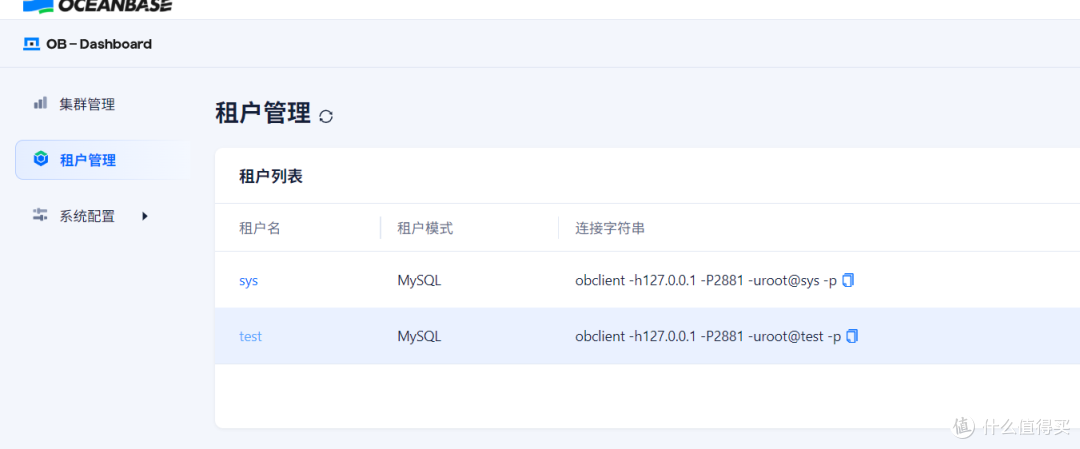Click the sys connection string text

706,281
